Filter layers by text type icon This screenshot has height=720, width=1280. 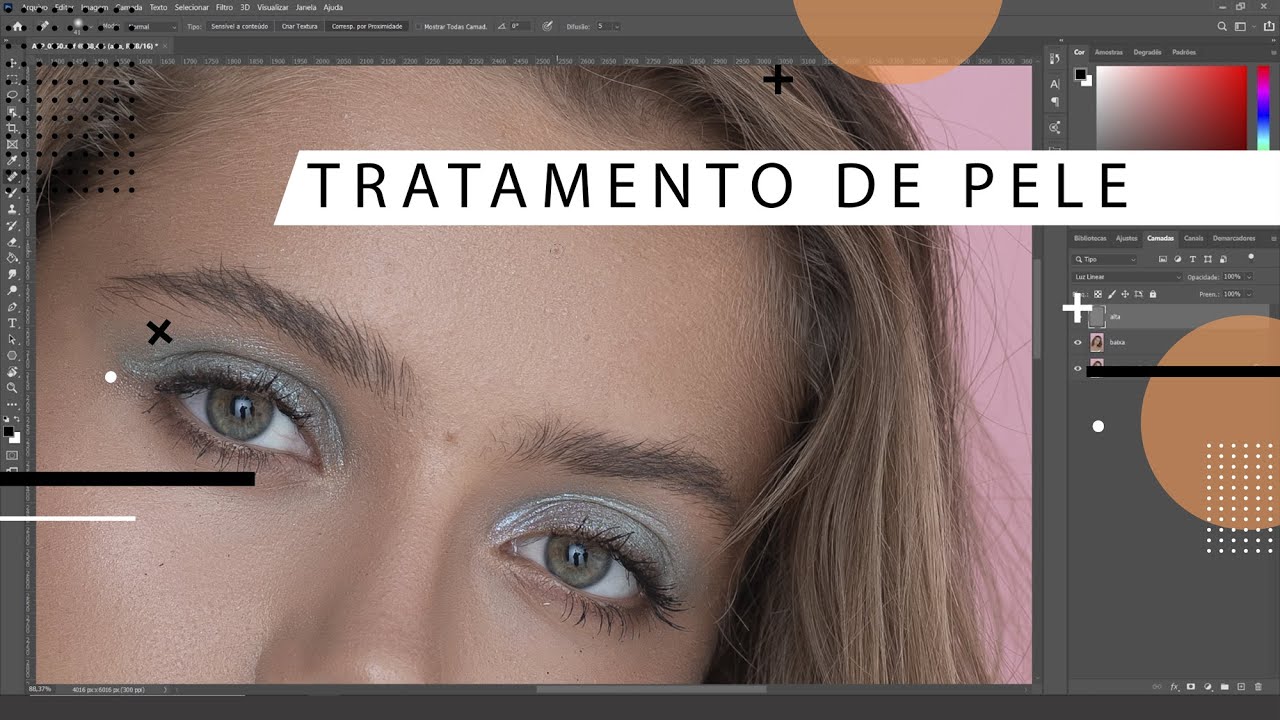pyautogui.click(x=1193, y=259)
